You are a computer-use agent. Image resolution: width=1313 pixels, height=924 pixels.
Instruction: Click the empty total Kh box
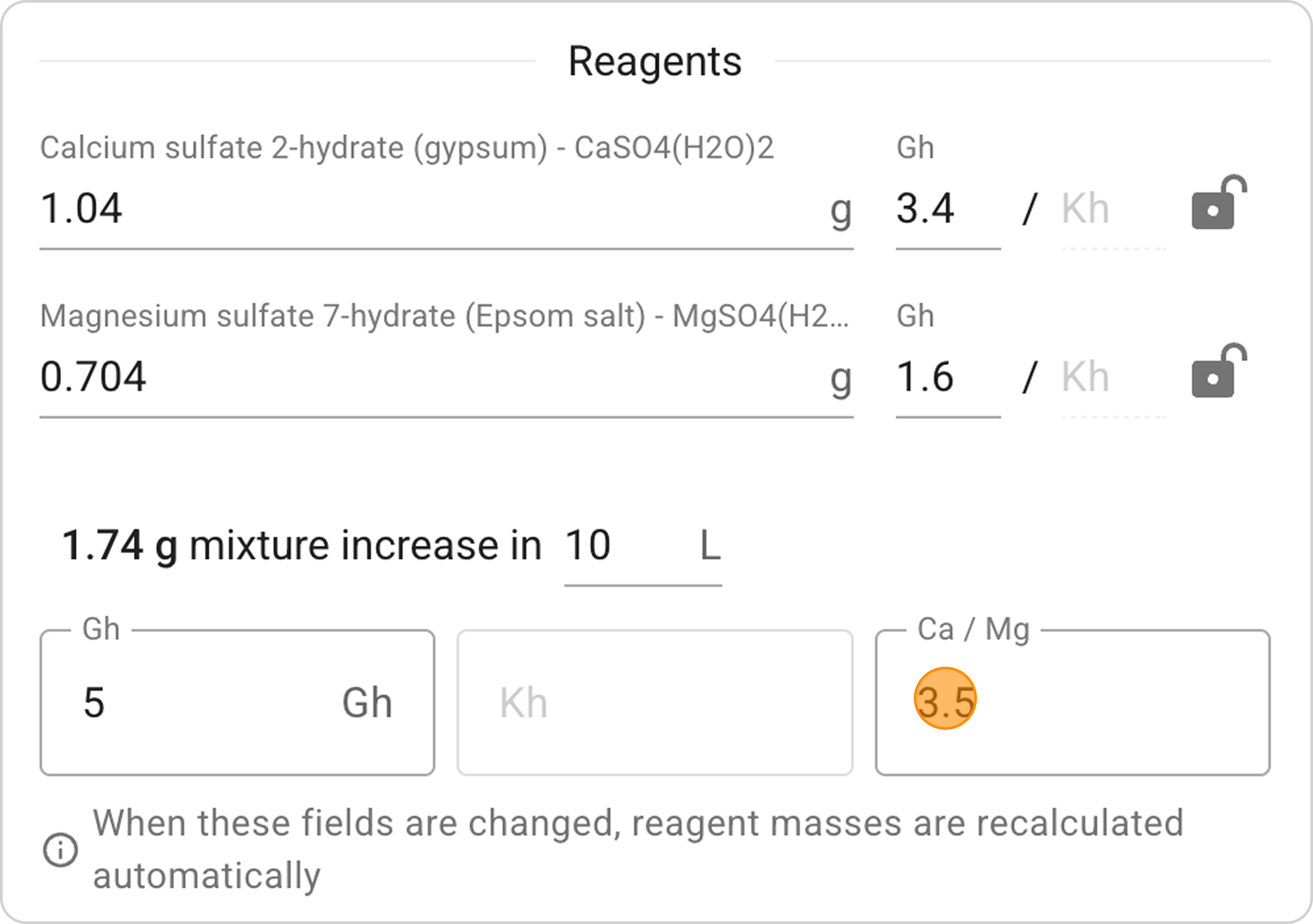pyautogui.click(x=654, y=702)
